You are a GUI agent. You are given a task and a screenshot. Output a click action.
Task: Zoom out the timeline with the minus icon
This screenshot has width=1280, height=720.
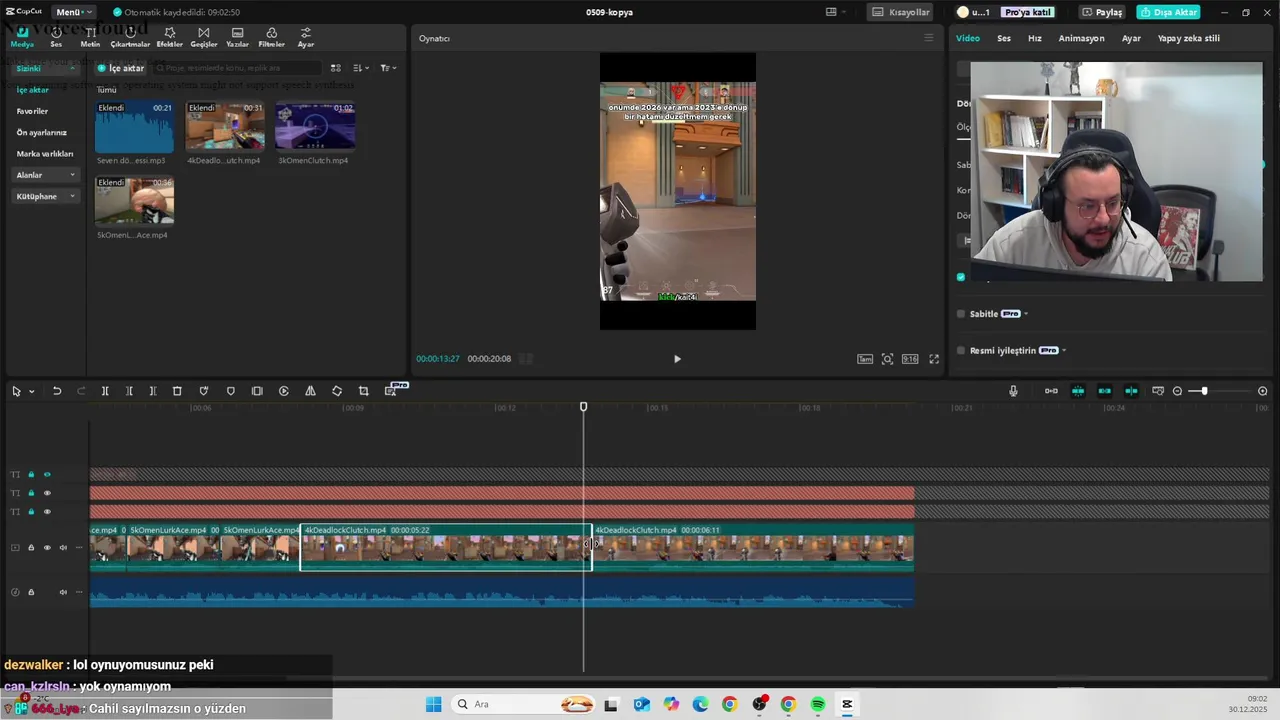[1177, 391]
